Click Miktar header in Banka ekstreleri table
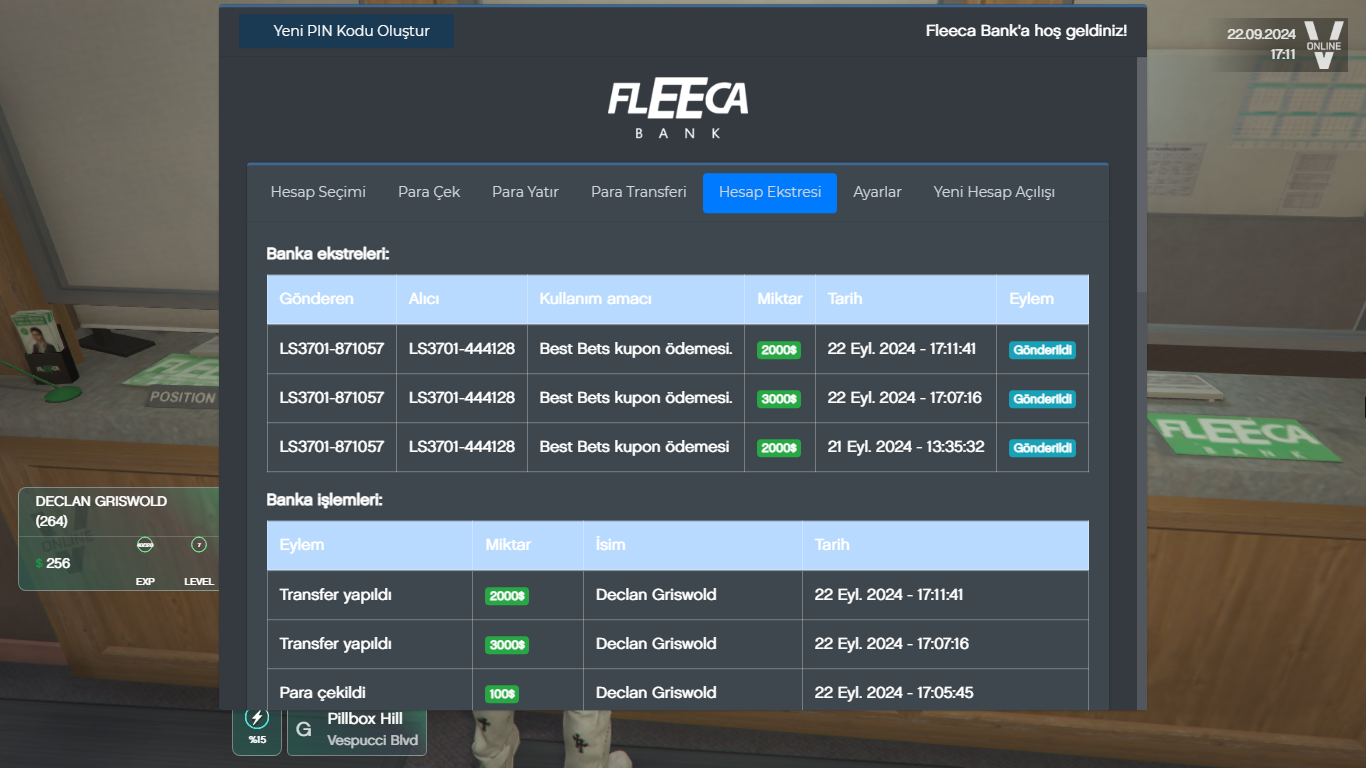 (x=780, y=299)
